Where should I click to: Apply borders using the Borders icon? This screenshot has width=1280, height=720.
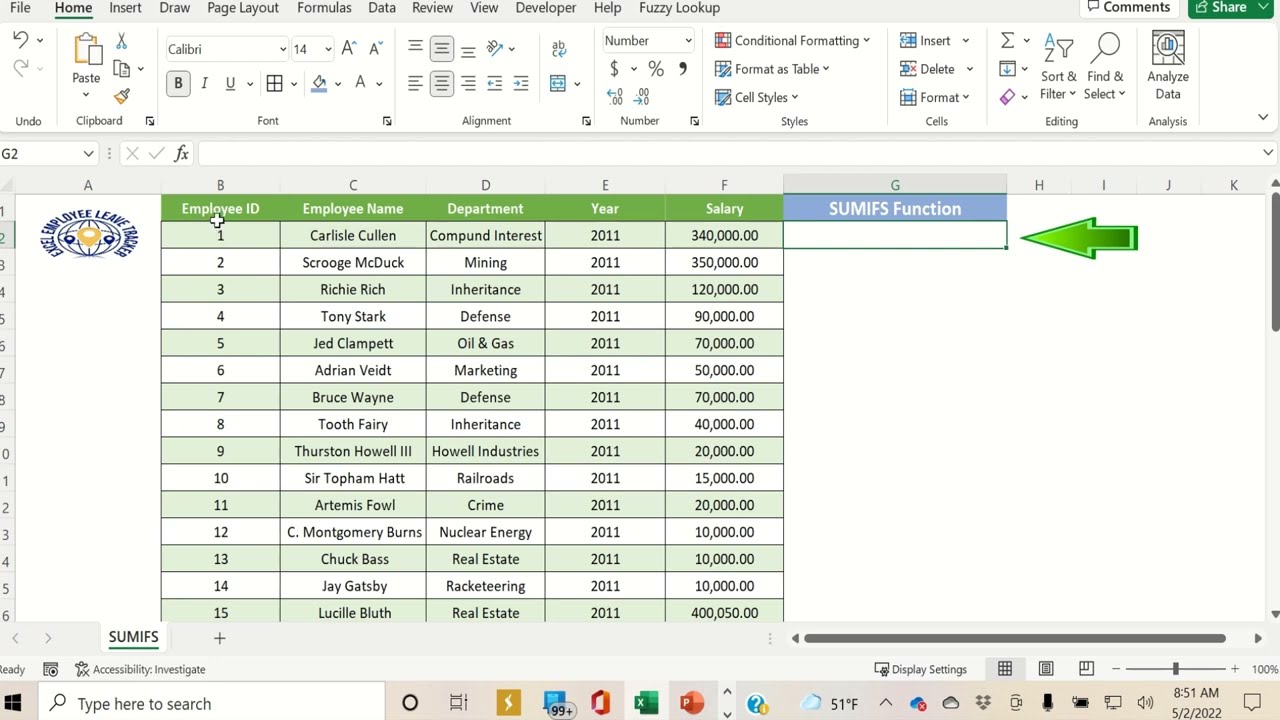tap(274, 84)
